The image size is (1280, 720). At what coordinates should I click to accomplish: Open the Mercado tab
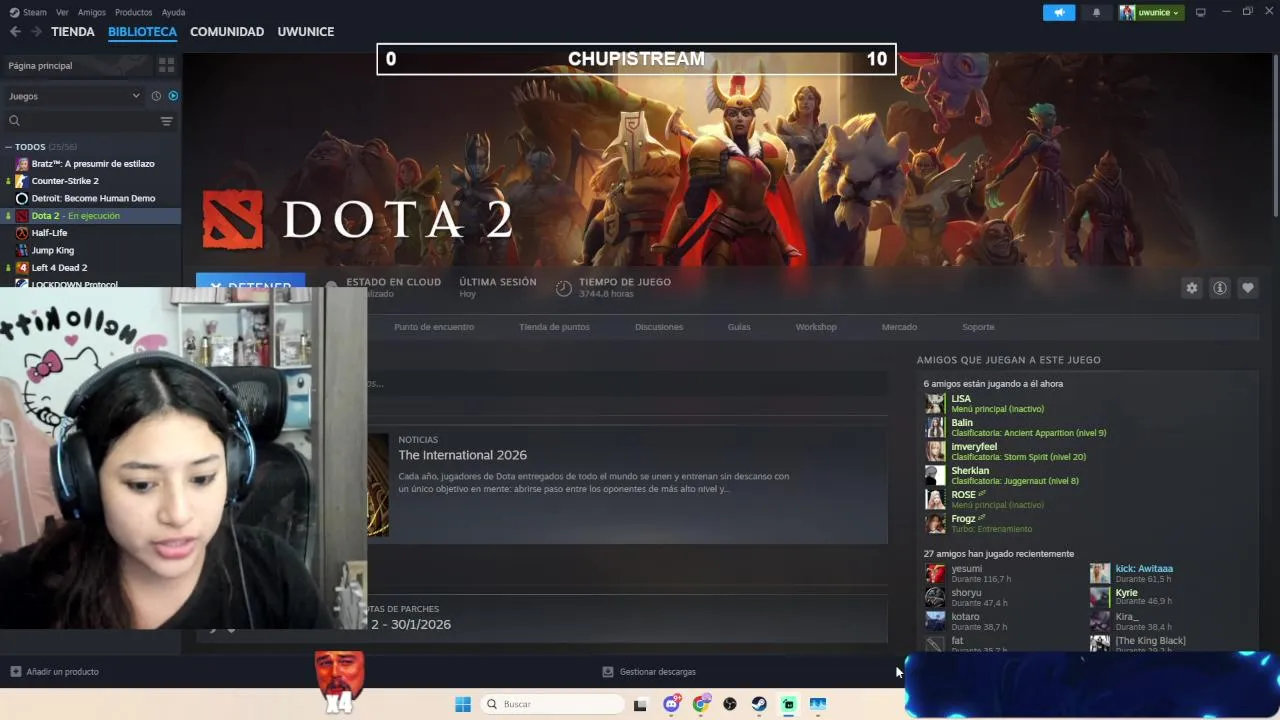coord(899,327)
